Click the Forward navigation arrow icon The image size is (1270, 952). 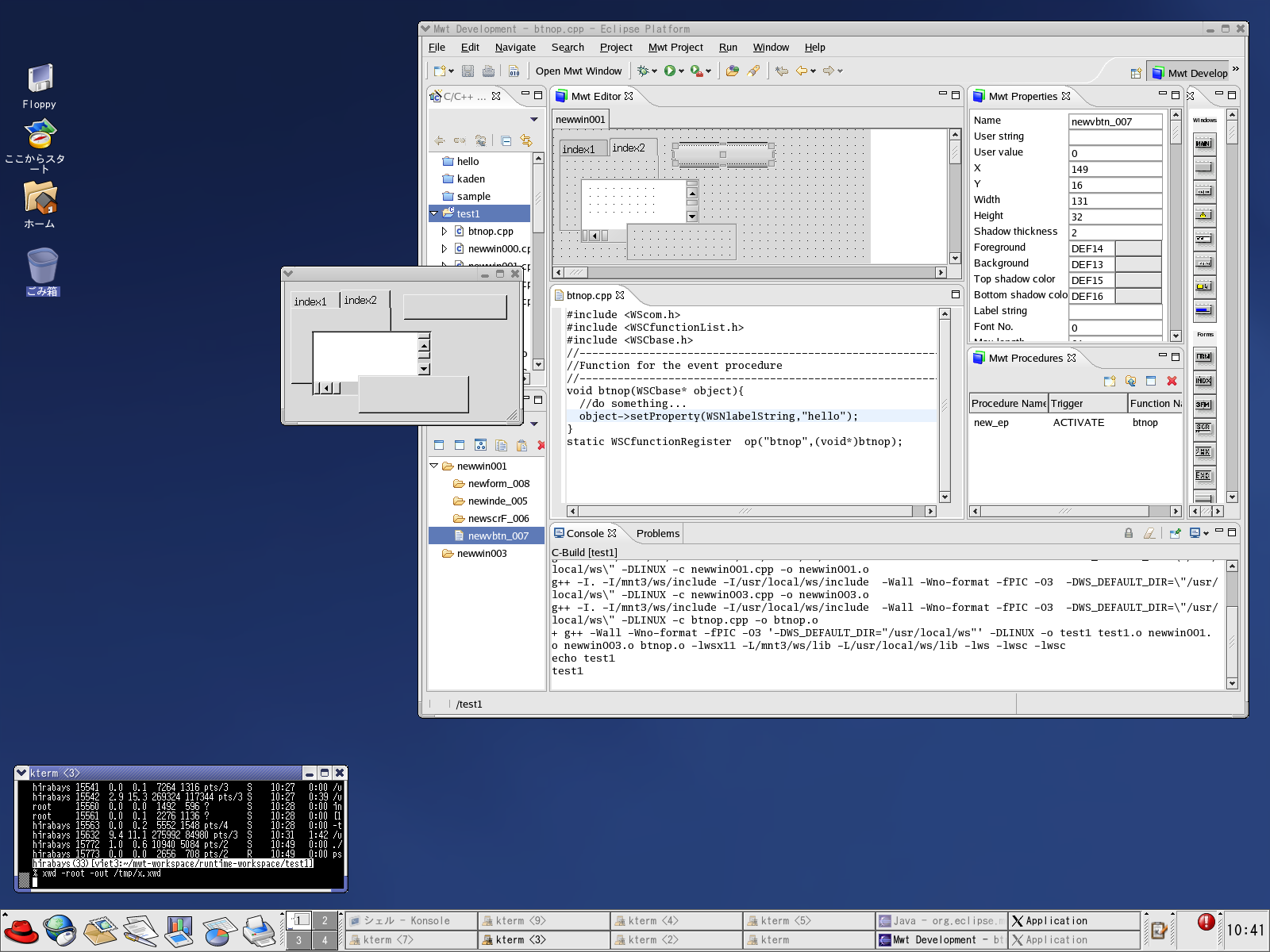coord(828,71)
